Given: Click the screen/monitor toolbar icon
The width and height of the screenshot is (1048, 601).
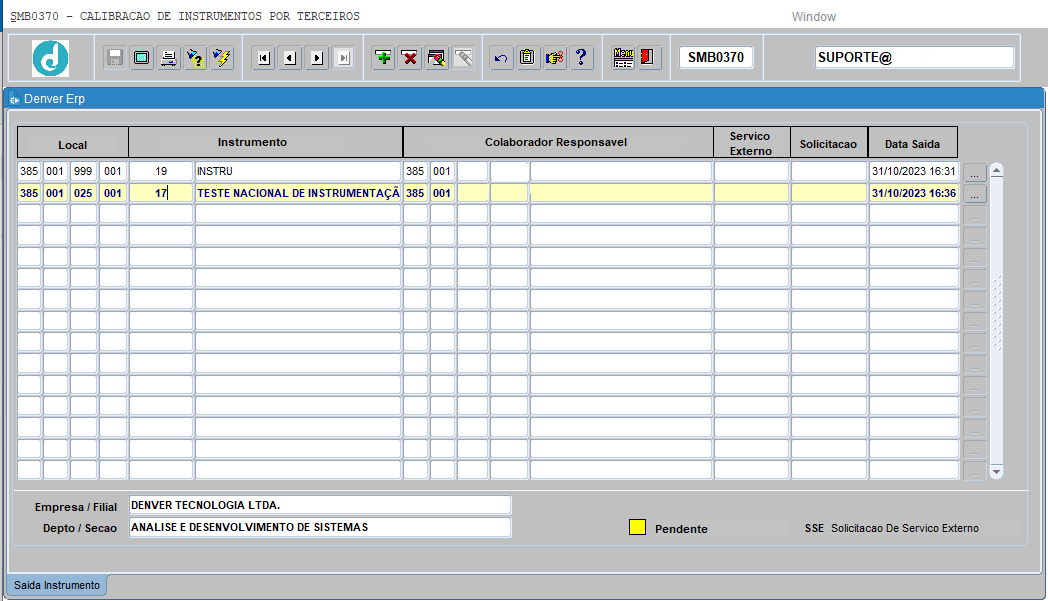Looking at the screenshot, I should (142, 57).
